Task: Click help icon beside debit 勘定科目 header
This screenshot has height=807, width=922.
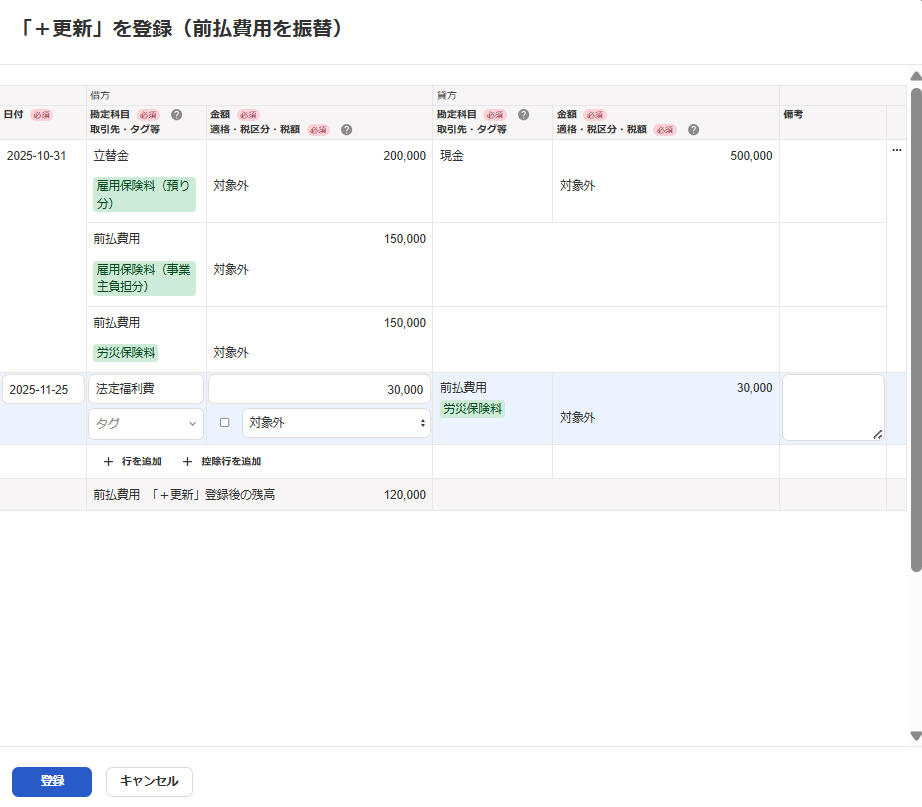Action: [176, 115]
